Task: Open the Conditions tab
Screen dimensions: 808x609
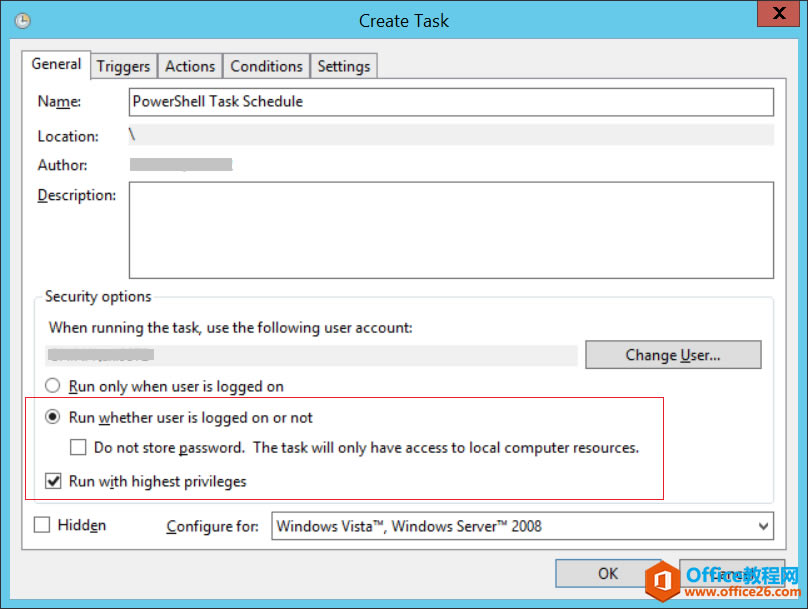Action: coord(265,65)
